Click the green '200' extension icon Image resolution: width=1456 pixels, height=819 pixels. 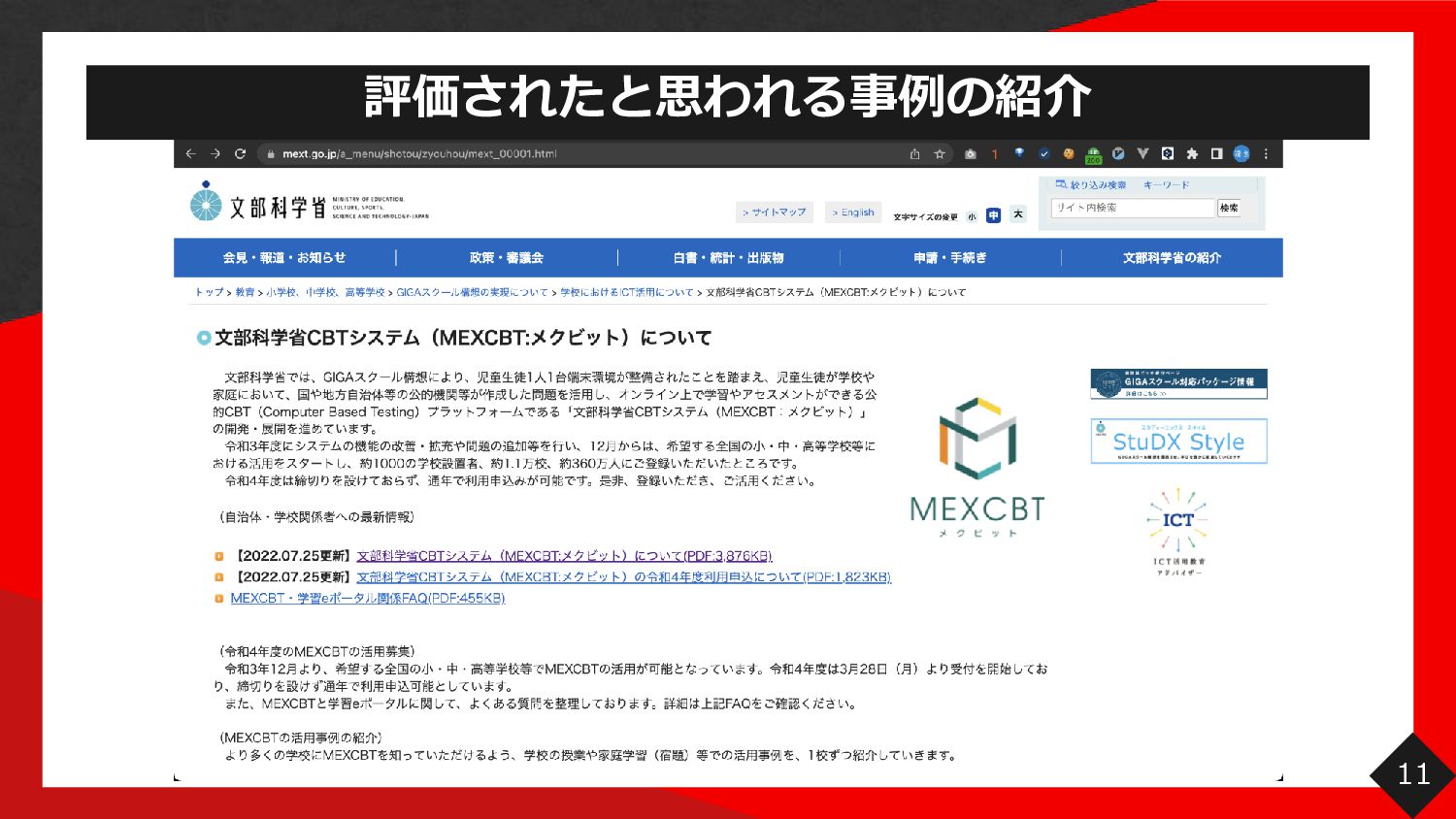coord(1093,155)
